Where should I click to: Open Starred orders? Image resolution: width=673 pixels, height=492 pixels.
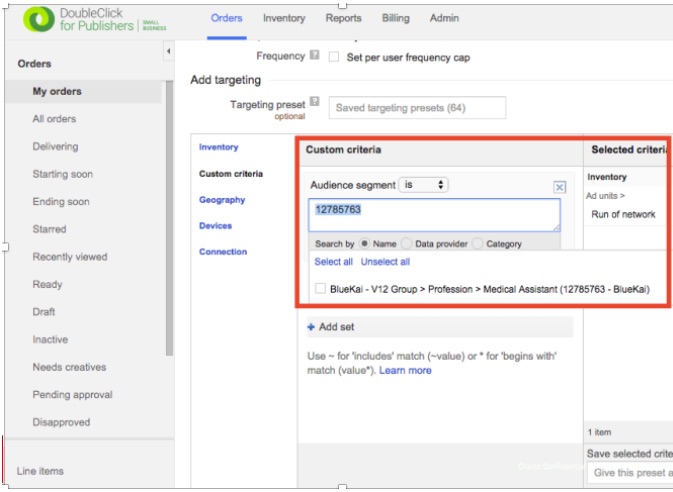click(49, 229)
